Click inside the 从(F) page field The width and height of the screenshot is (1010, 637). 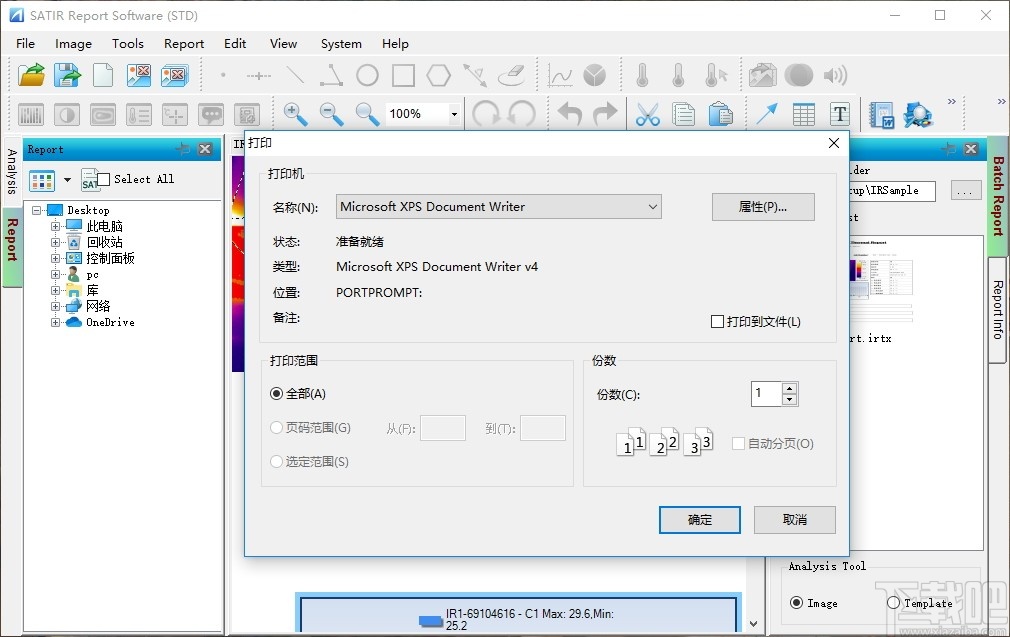click(443, 428)
